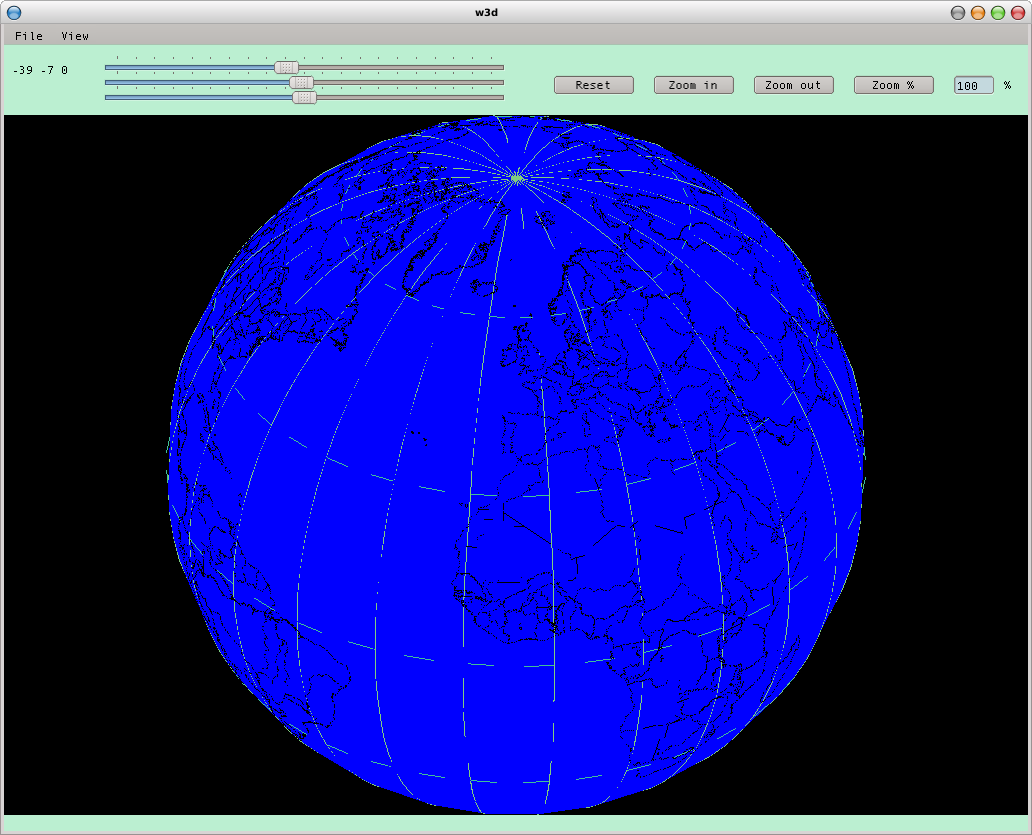The image size is (1032, 835).
Task: Click the rotation coordinates readout -39 -7 0
Action: click(40, 70)
